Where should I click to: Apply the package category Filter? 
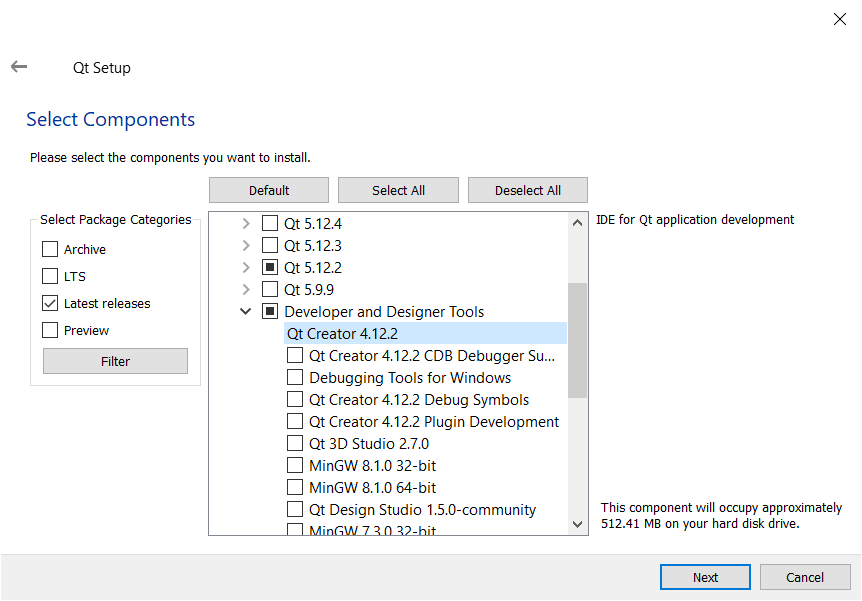click(x=115, y=361)
